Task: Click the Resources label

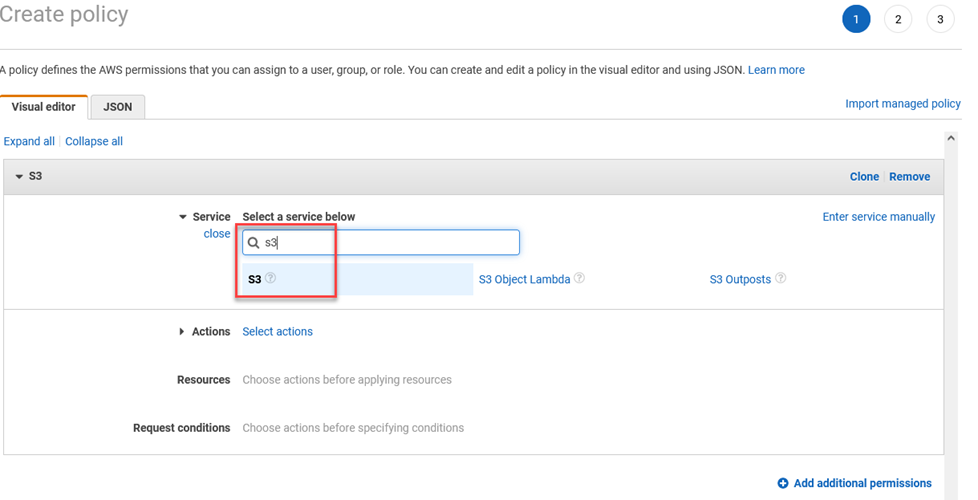Action: [203, 380]
